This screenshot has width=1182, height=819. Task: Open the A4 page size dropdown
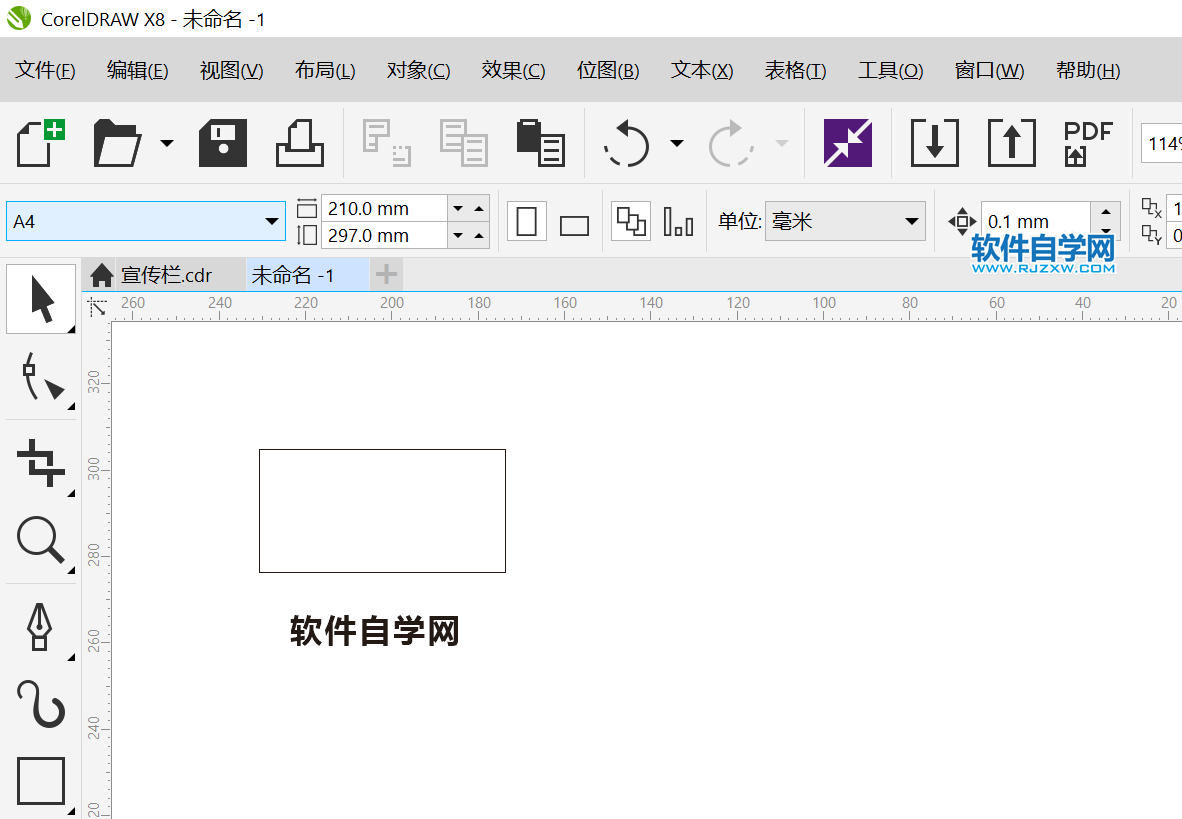pos(270,221)
